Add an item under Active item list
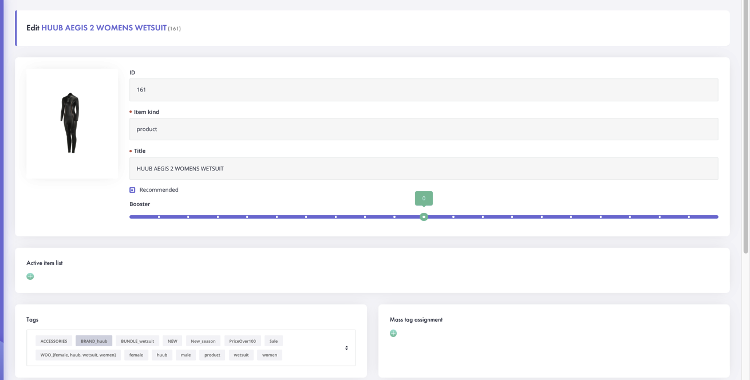The image size is (750, 380). (x=30, y=276)
